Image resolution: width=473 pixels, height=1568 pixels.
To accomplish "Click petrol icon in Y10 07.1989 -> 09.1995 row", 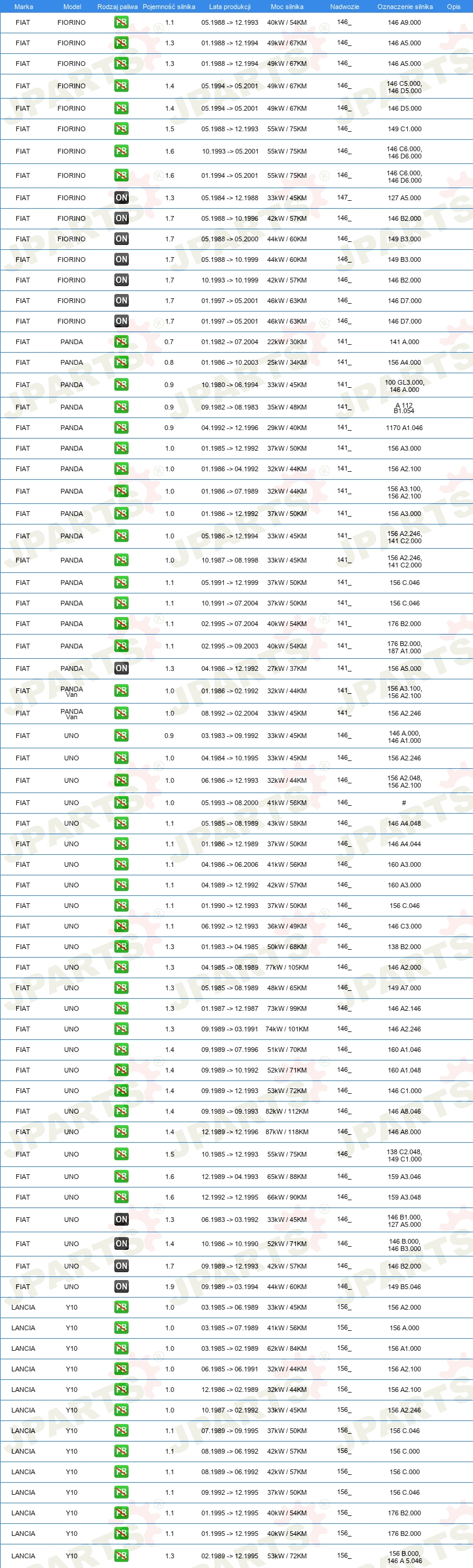I will (121, 1431).
